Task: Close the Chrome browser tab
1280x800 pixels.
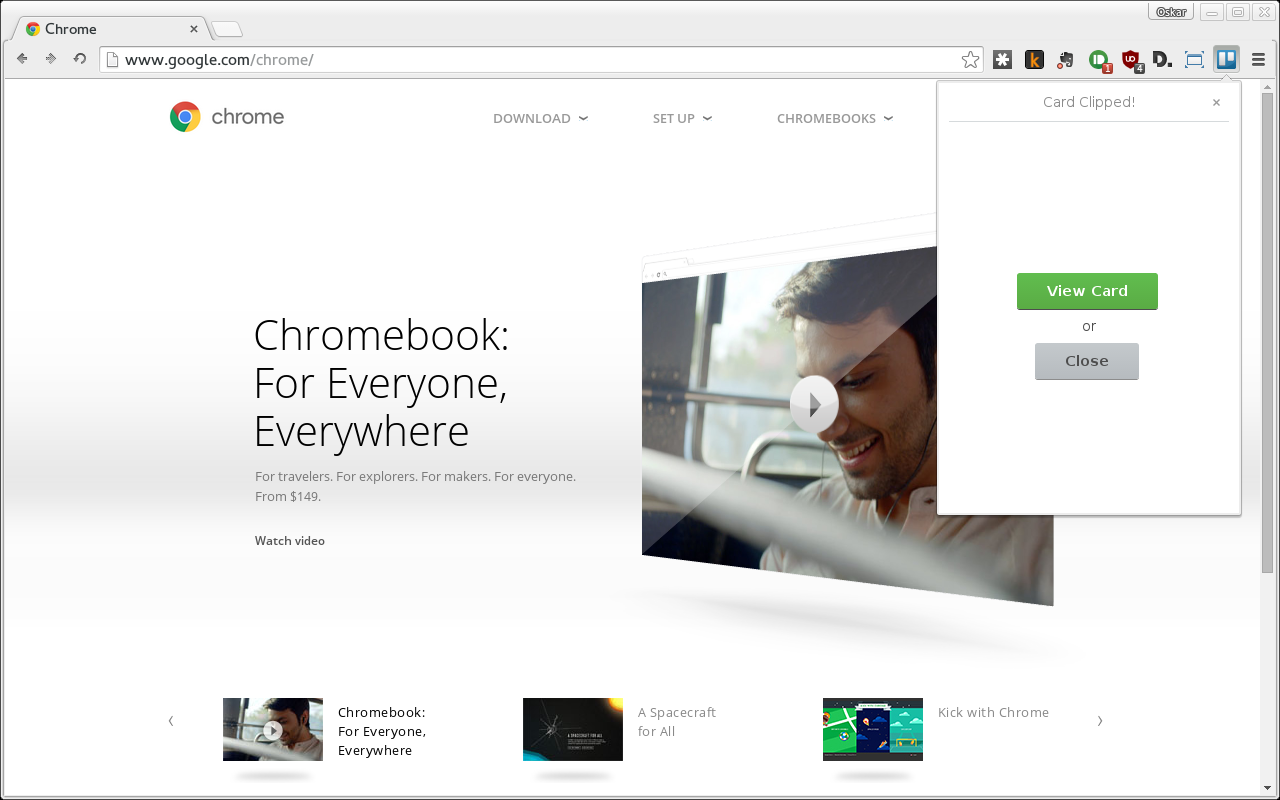Action: click(194, 29)
